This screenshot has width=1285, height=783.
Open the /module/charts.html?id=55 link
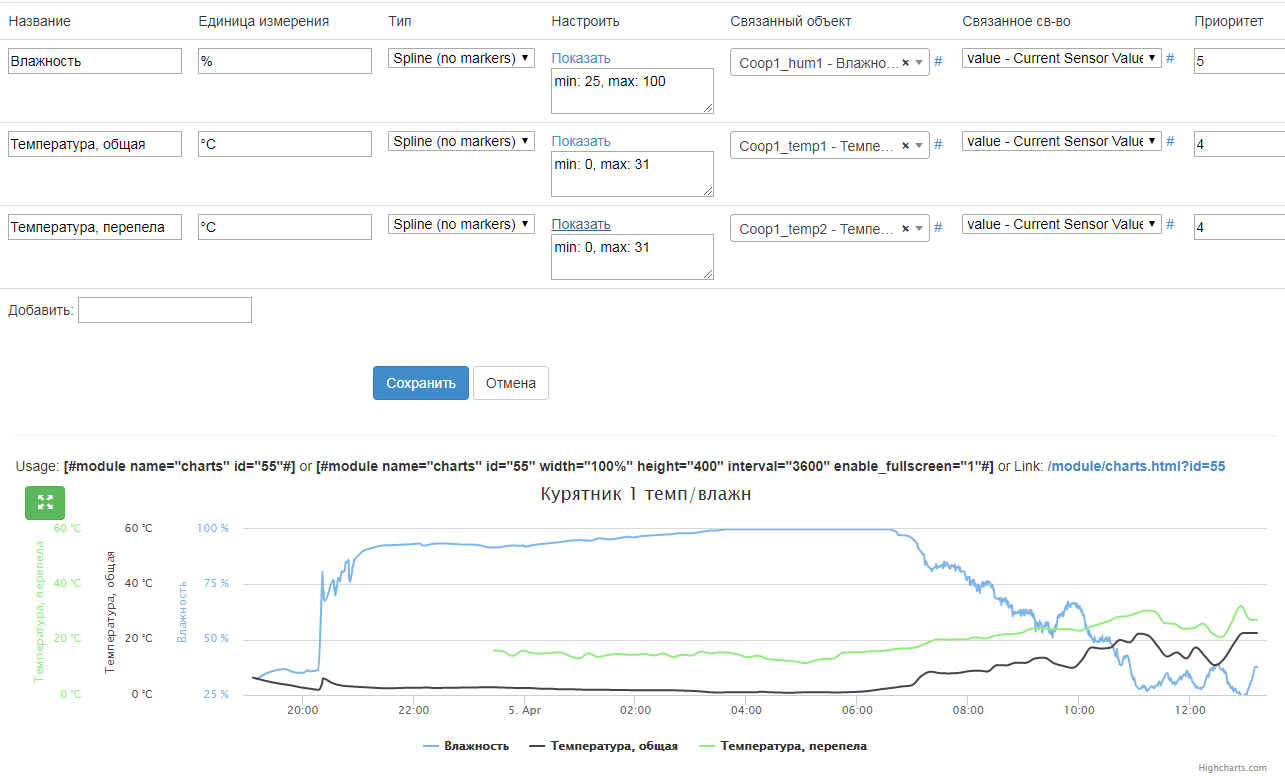(x=1136, y=466)
